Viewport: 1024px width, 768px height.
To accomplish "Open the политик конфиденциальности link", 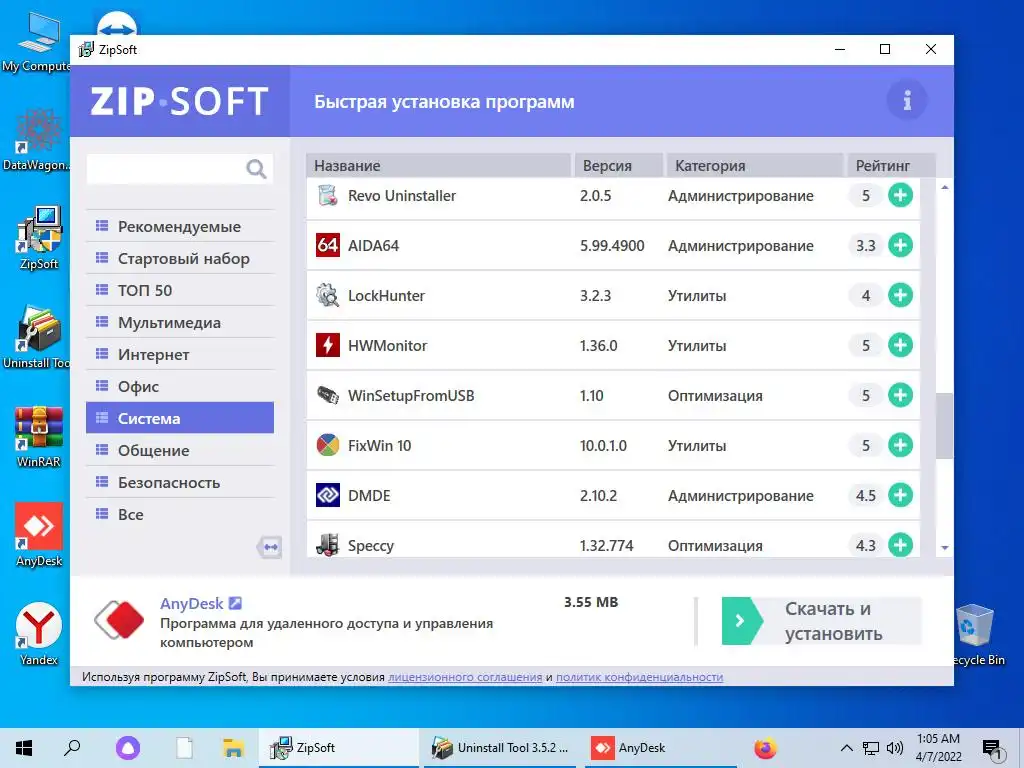I will [639, 677].
